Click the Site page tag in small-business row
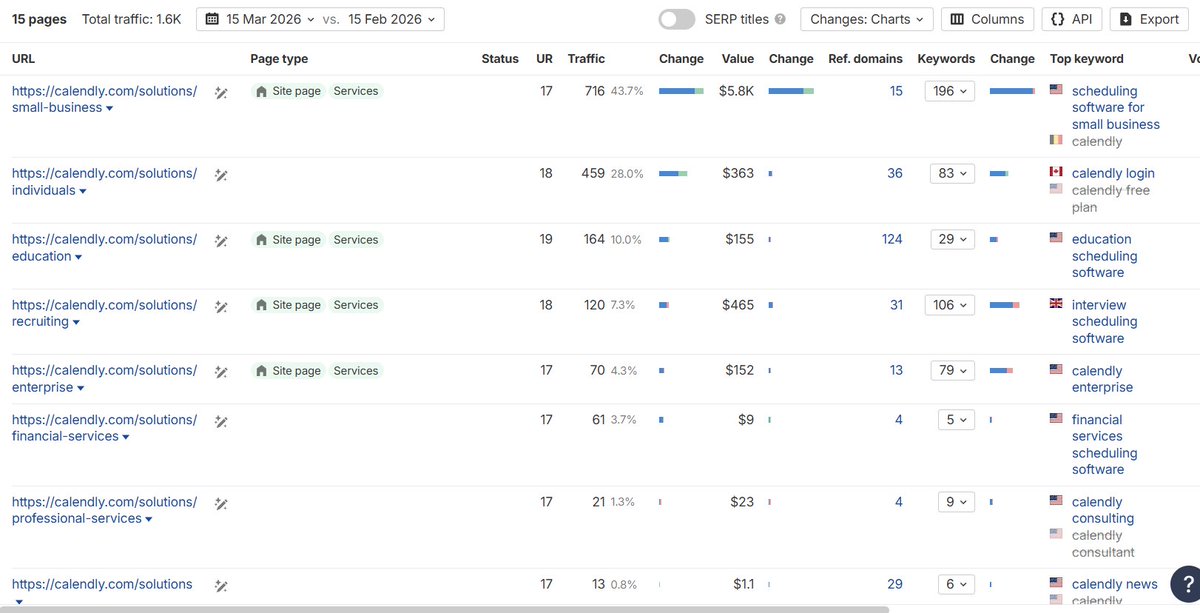 click(288, 91)
